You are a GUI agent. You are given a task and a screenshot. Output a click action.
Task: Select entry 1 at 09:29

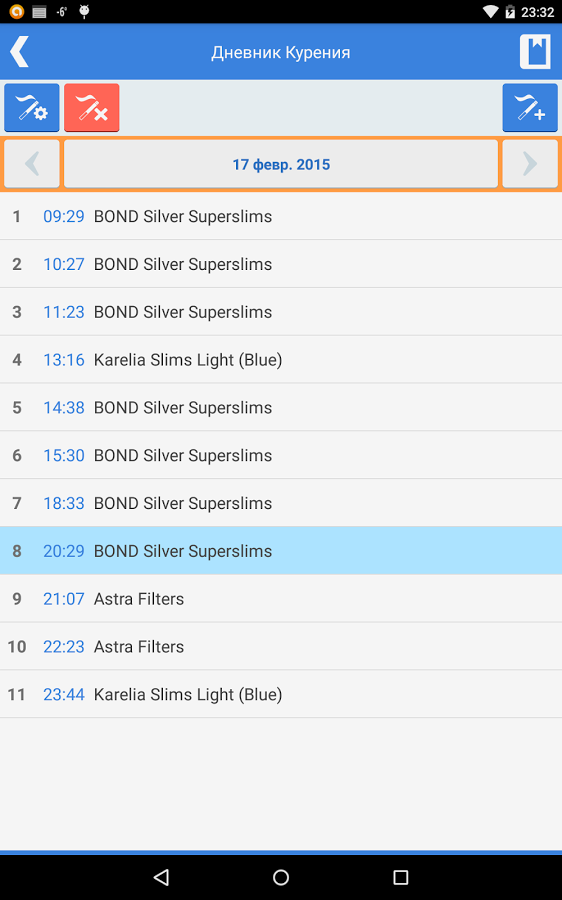[x=281, y=216]
